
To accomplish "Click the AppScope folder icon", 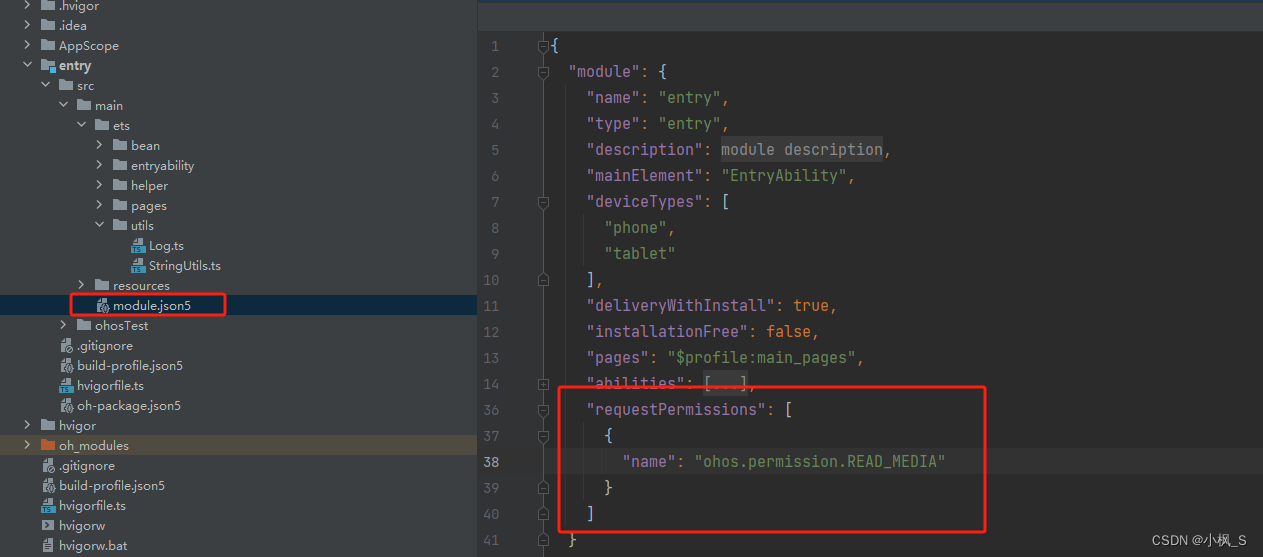I will coord(48,45).
